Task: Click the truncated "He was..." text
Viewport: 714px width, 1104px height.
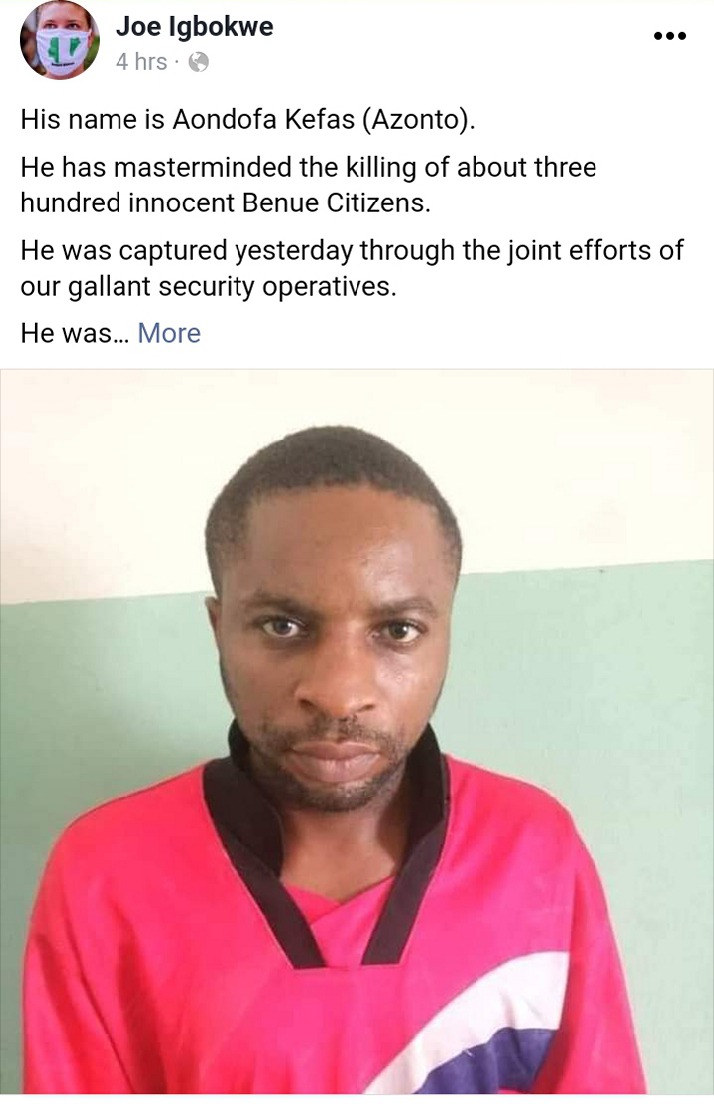Action: (x=75, y=333)
